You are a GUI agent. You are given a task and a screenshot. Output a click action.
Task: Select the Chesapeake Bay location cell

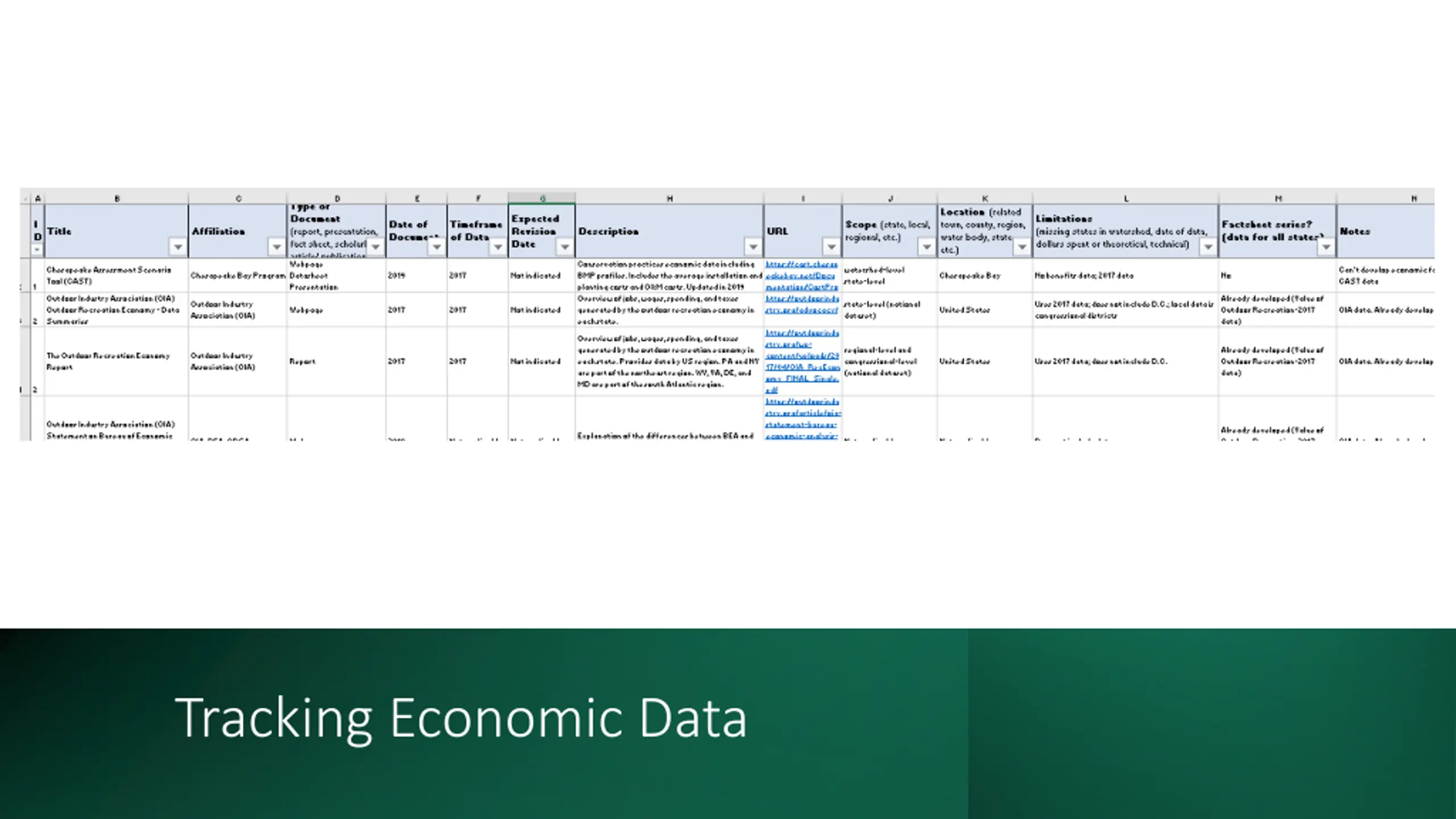pos(985,275)
